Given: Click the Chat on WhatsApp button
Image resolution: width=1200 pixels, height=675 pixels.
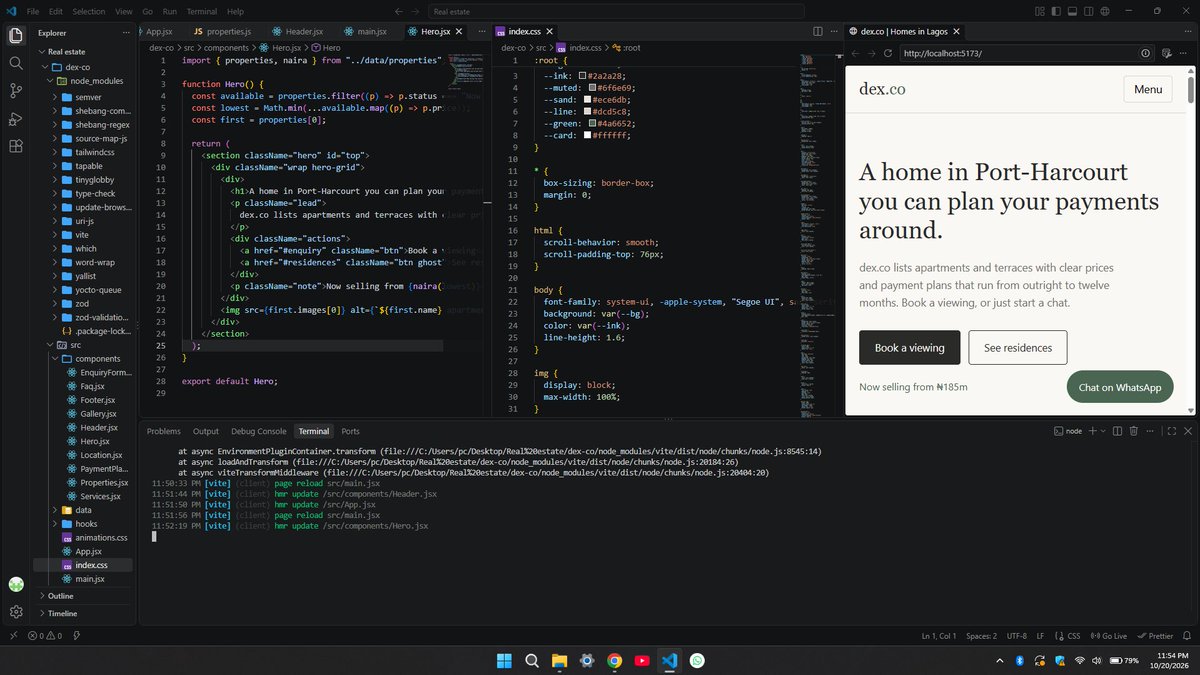Looking at the screenshot, I should pyautogui.click(x=1119, y=387).
